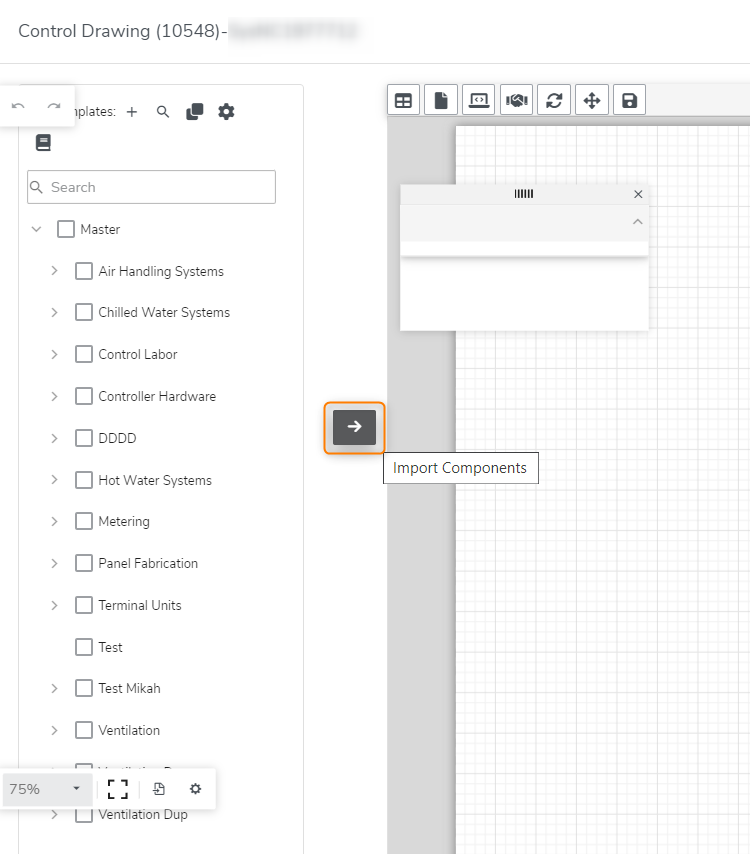Click the move arrows toolbar icon
750x854 pixels.
click(592, 100)
